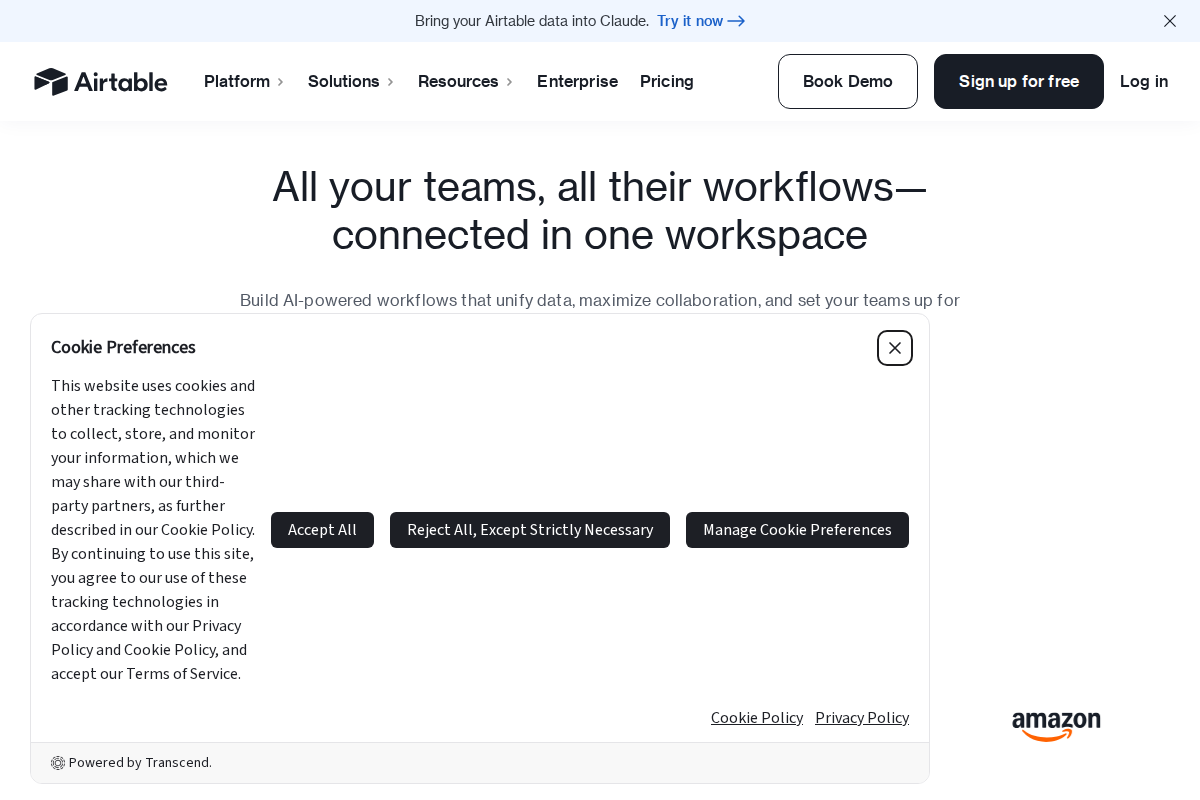The width and height of the screenshot is (1200, 800).
Task: Click the Amazon logo
Action: 1056,726
